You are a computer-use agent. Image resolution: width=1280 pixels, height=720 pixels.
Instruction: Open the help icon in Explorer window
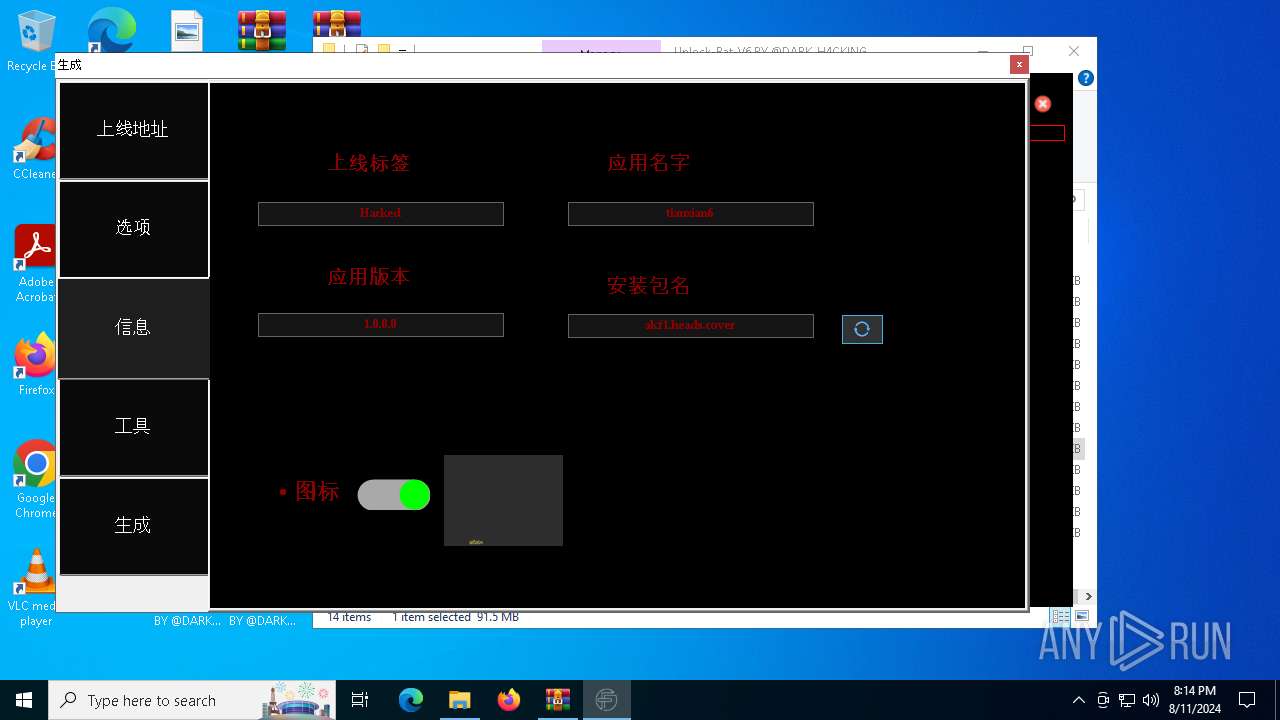pyautogui.click(x=1086, y=78)
